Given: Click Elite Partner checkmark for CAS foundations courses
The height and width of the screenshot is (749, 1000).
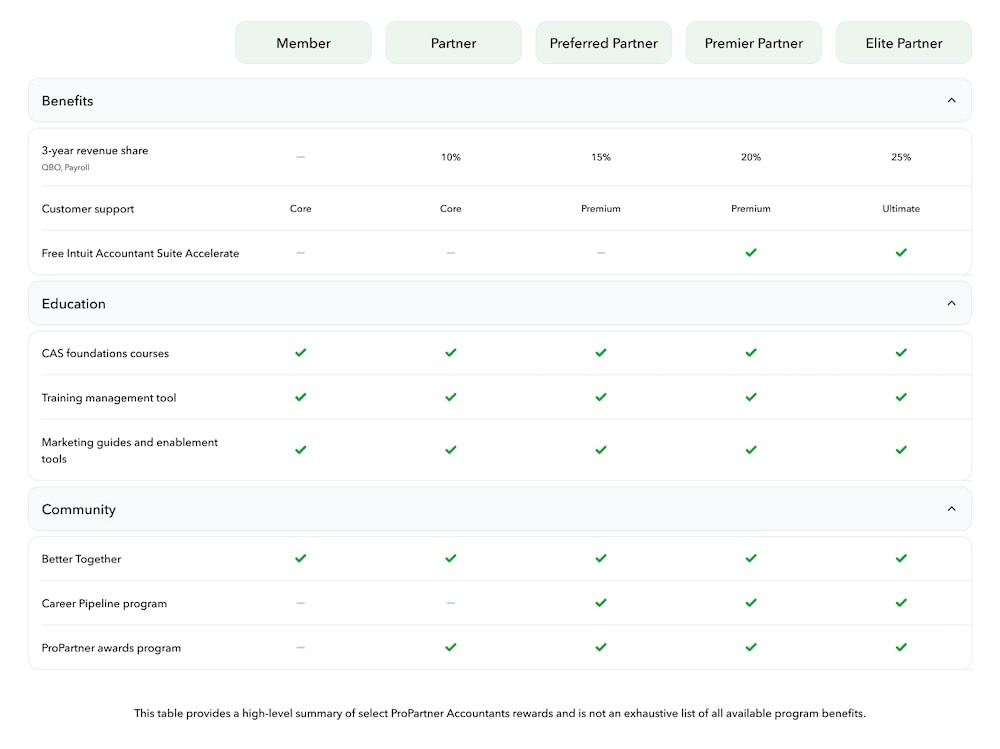Looking at the screenshot, I should click(901, 353).
